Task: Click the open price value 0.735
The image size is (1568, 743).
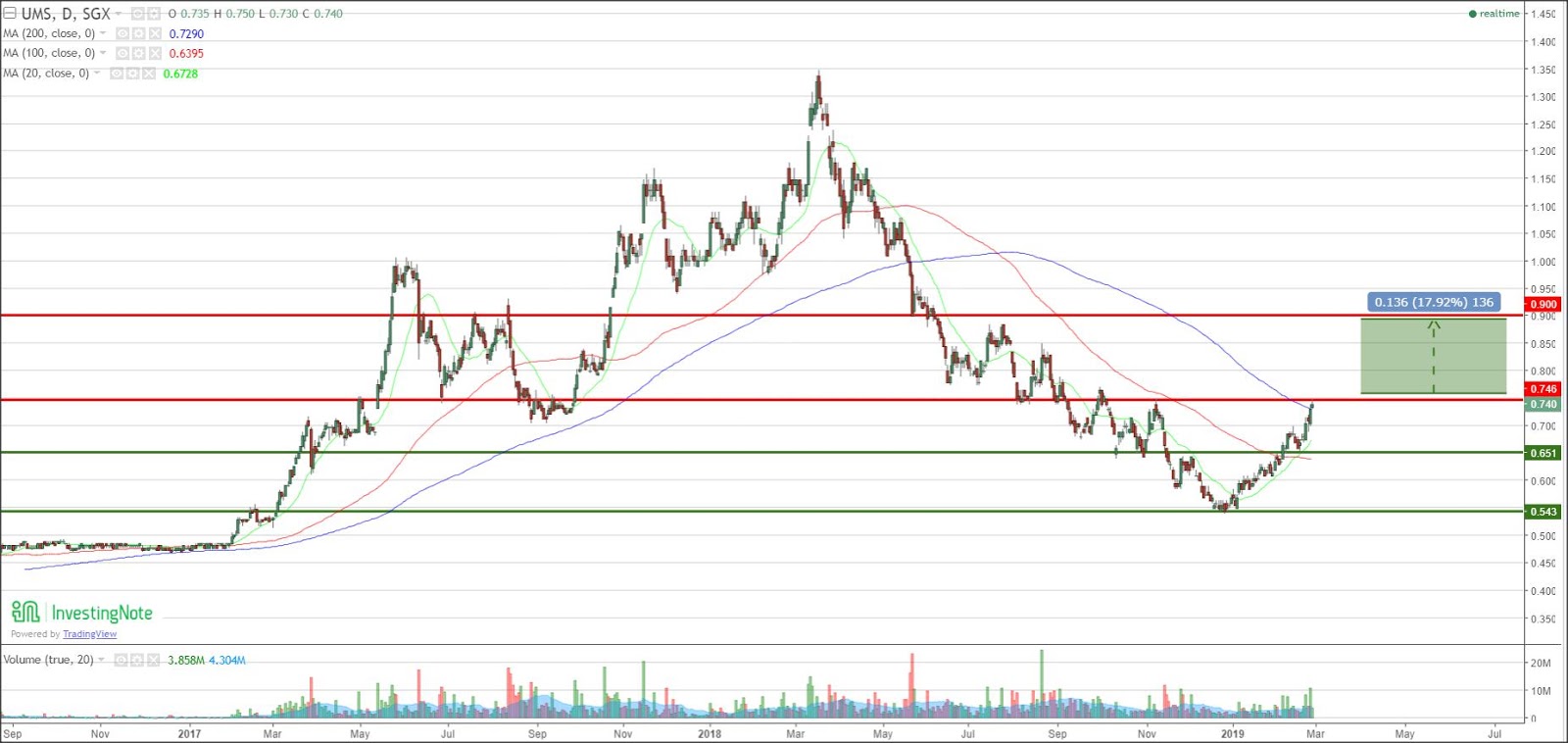Action: [x=195, y=14]
